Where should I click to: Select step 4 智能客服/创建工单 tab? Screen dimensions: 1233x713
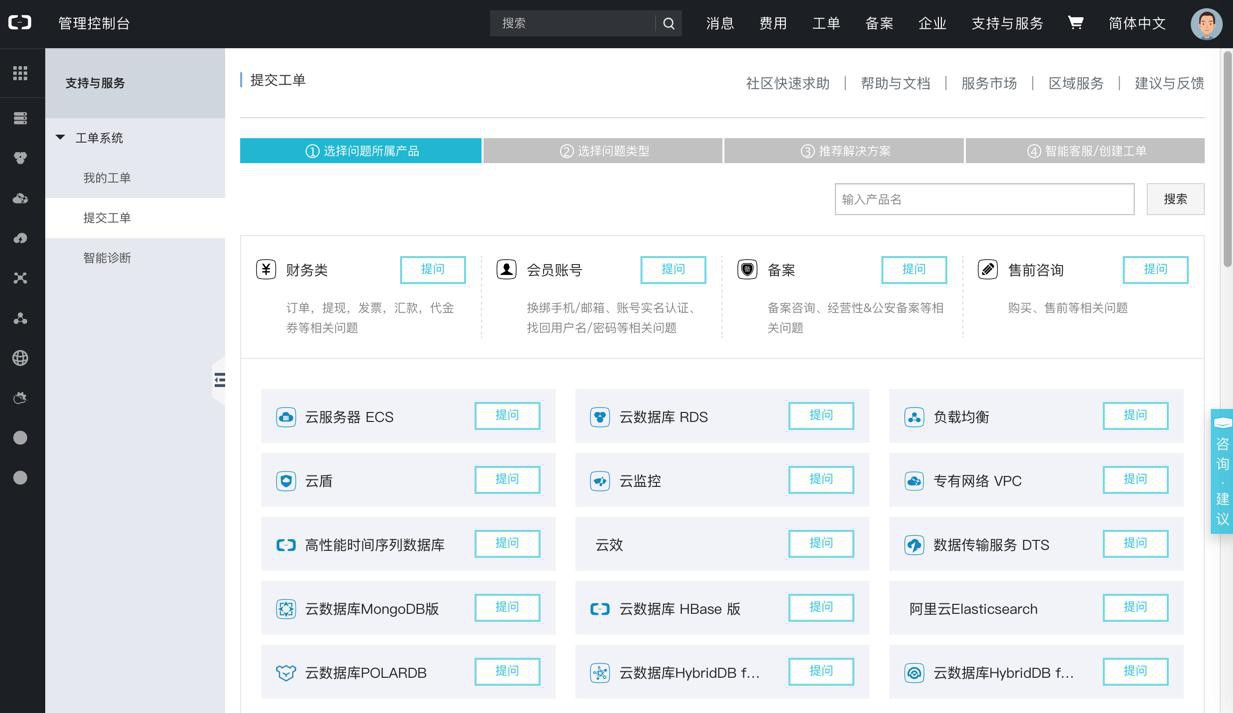[x=1085, y=151]
